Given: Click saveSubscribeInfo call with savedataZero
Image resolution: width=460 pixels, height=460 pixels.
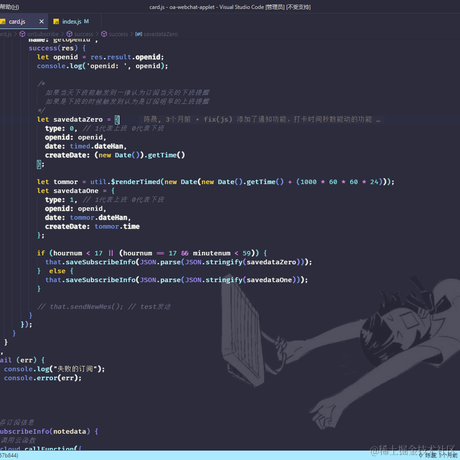Looking at the screenshot, I should [x=179, y=262].
